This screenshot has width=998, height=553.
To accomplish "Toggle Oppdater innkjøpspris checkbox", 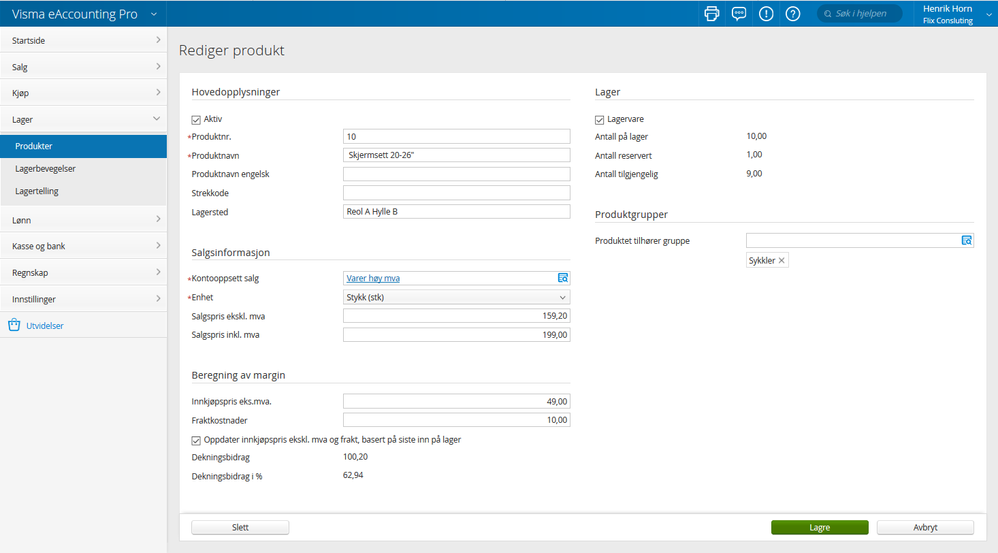I will coord(196,440).
